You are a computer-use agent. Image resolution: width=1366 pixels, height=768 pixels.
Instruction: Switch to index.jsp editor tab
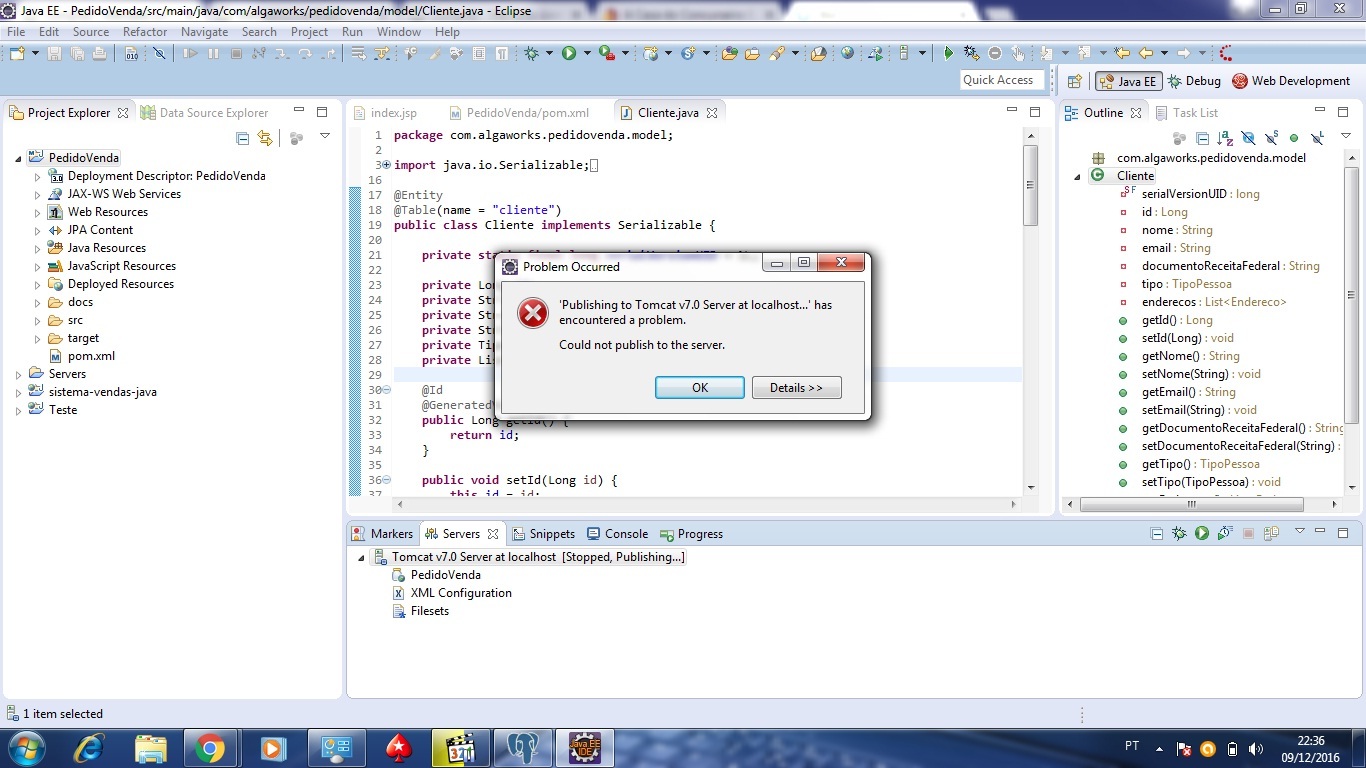386,113
